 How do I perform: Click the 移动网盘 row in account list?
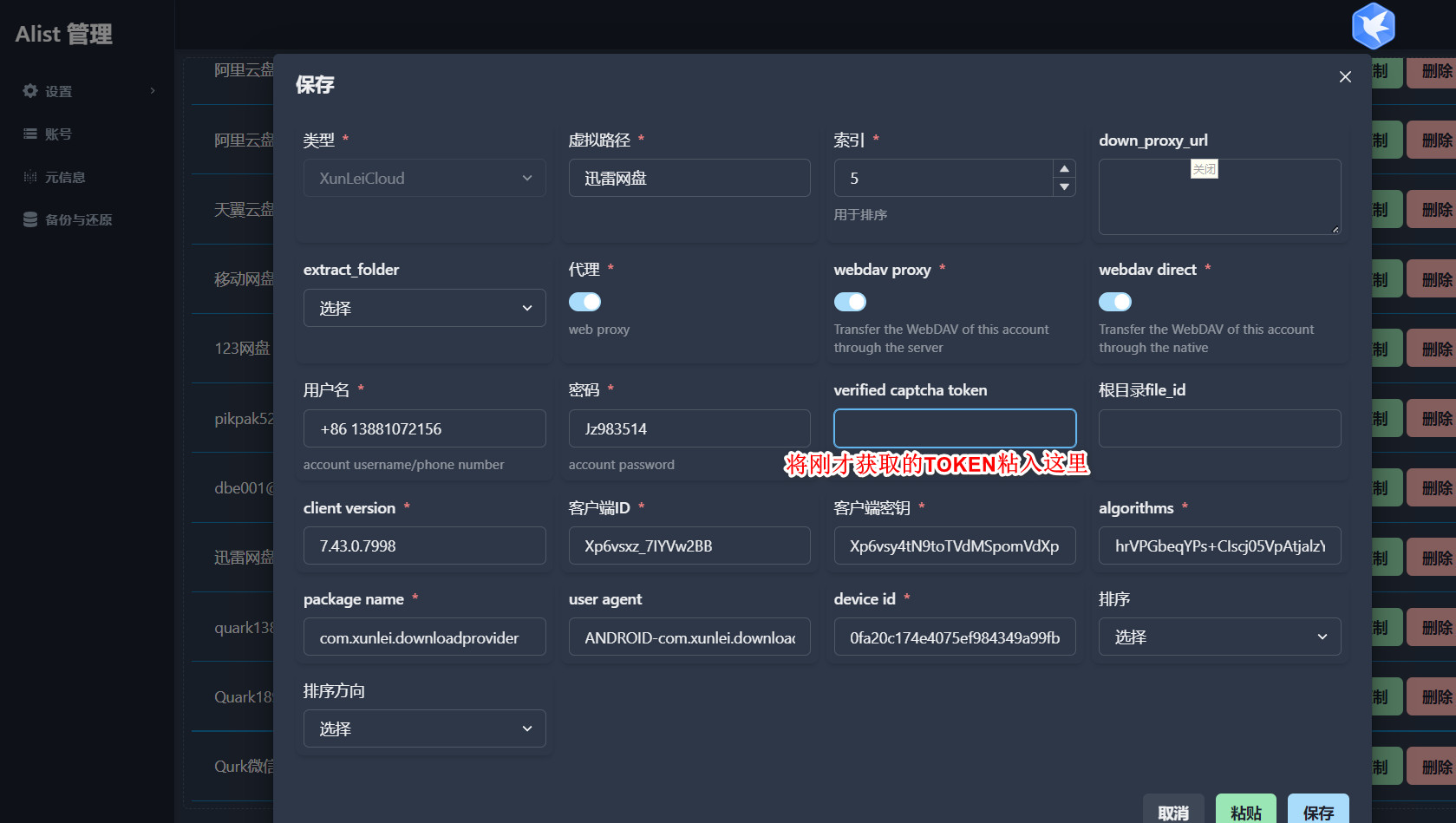coord(244,279)
